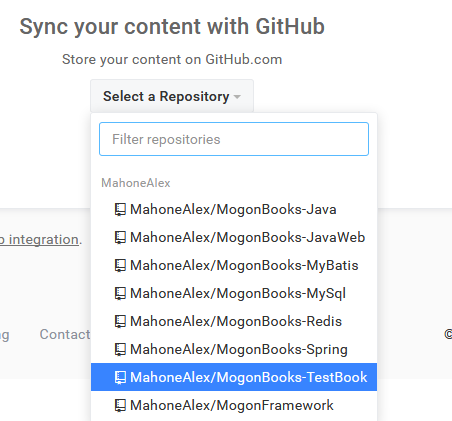Select MahoneAlex/MogonBooks-JavaWeb repository
This screenshot has height=421, width=452.
234,238
